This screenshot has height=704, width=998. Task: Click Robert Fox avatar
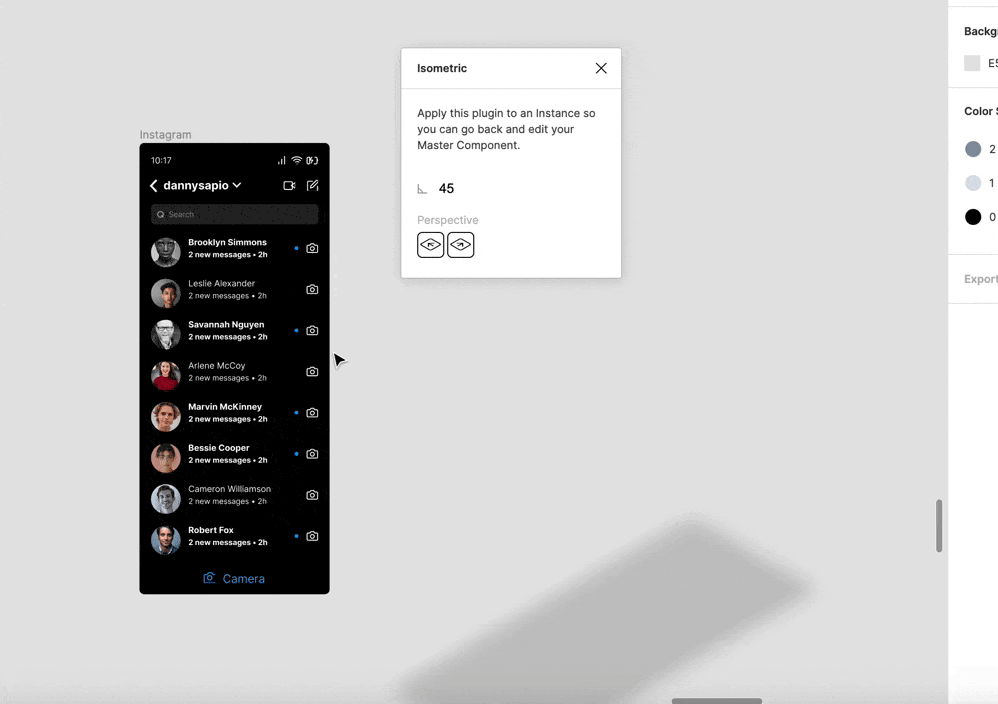[x=165, y=540]
